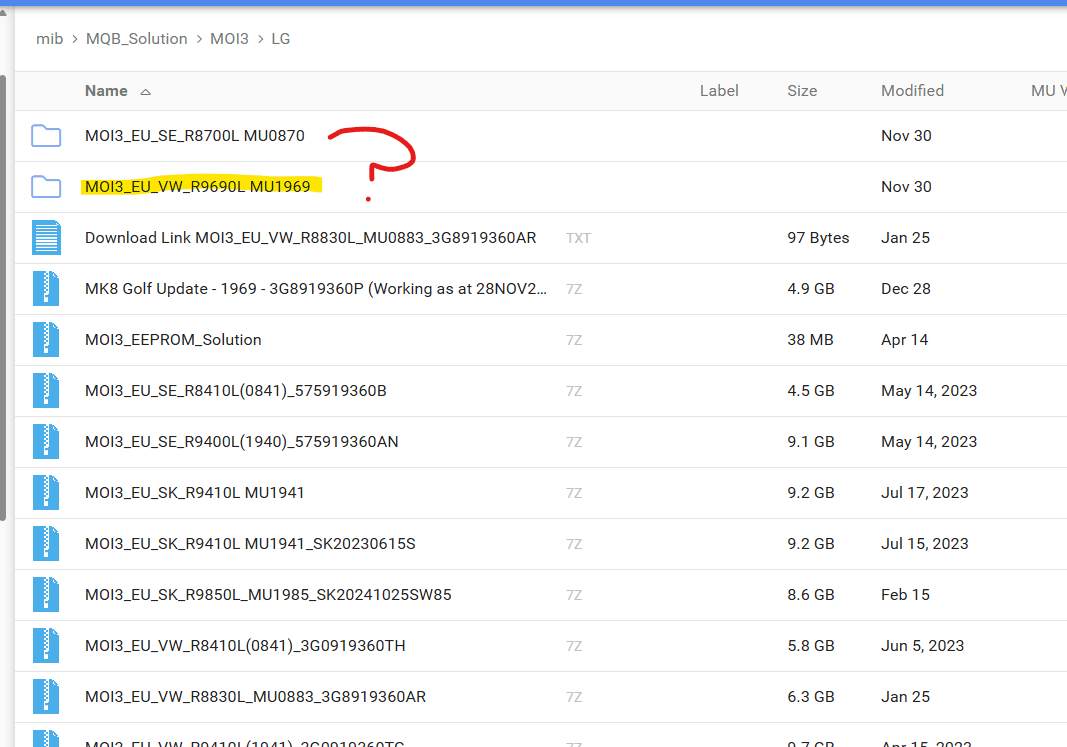Click the Label column header
This screenshot has width=1067, height=747.
coord(719,91)
